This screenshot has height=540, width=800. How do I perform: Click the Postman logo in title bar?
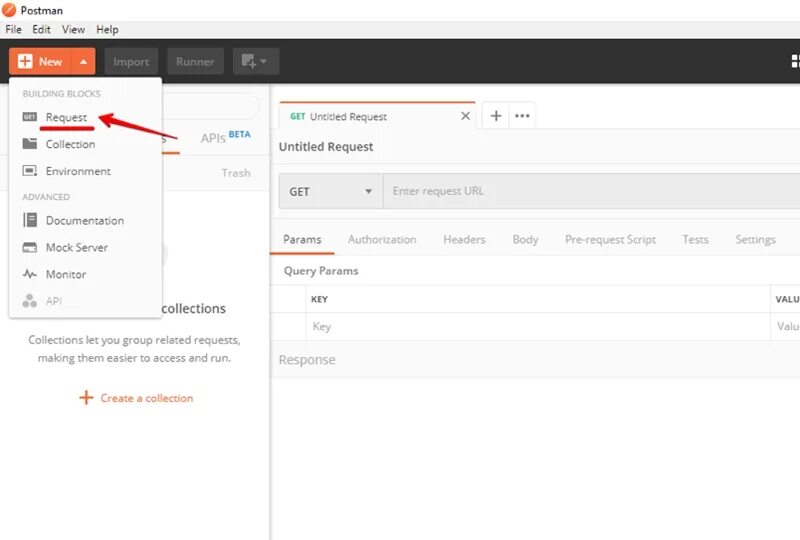[x=9, y=10]
